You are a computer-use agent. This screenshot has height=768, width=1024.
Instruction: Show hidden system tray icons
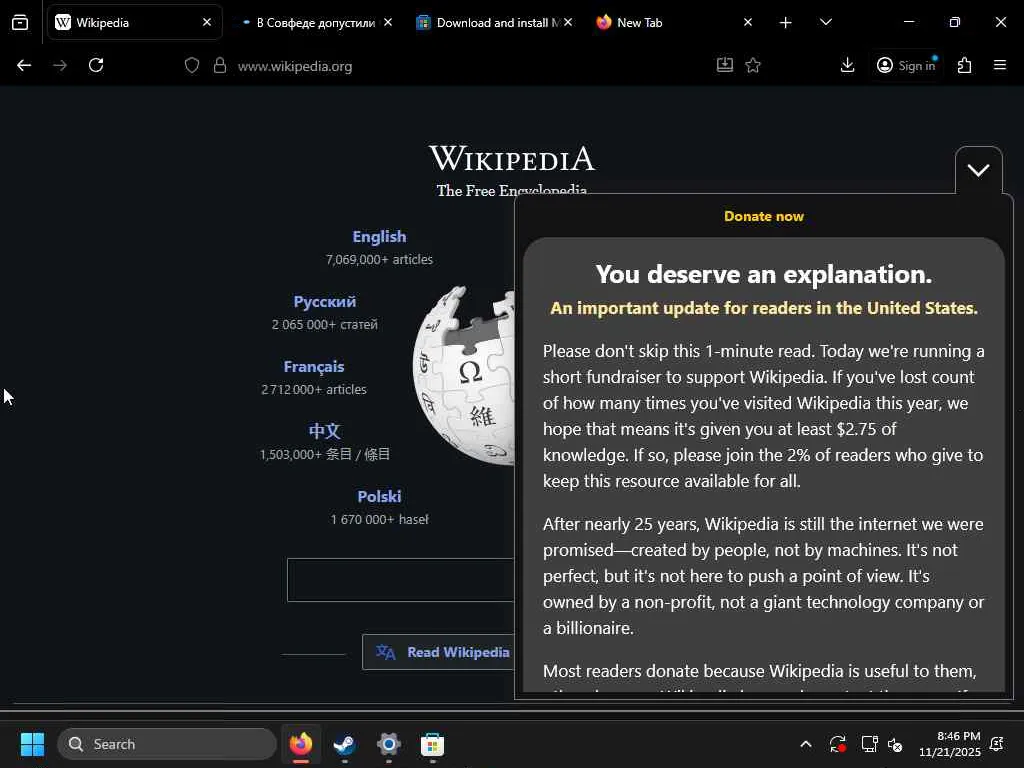click(x=806, y=744)
